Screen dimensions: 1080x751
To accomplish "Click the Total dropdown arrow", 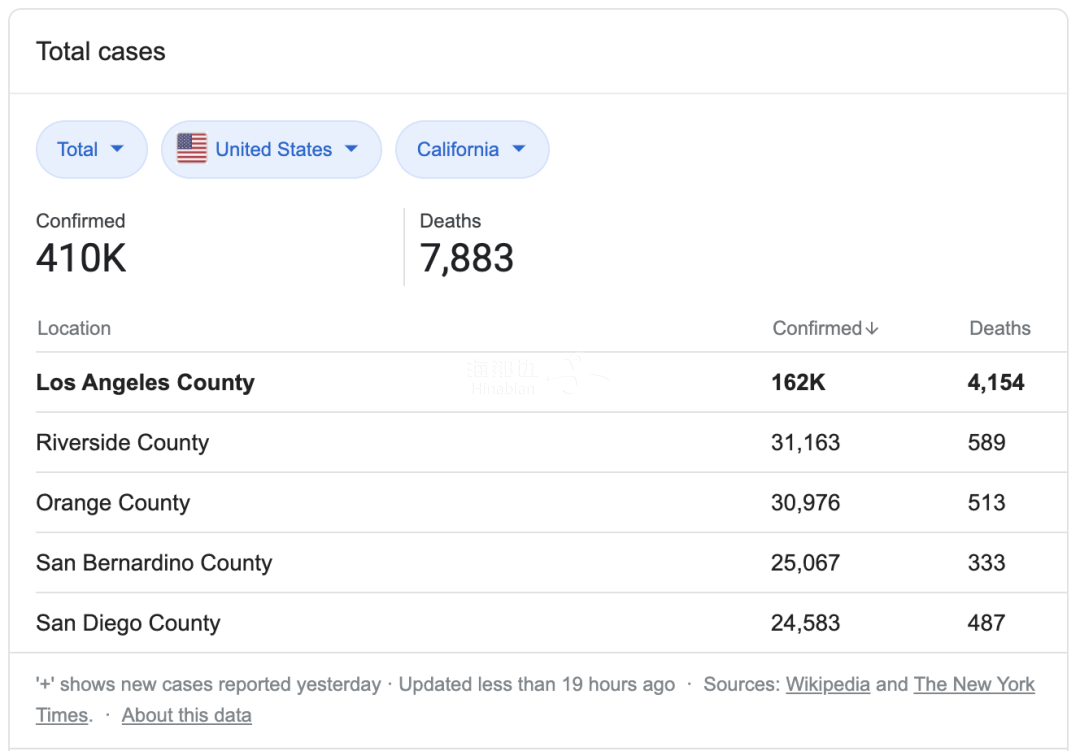I will pos(117,149).
